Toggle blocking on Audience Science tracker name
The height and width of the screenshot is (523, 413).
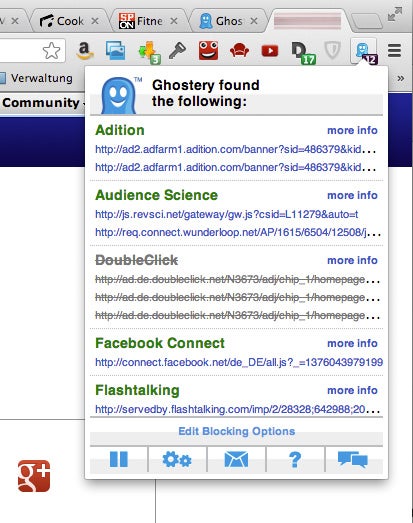[156, 195]
